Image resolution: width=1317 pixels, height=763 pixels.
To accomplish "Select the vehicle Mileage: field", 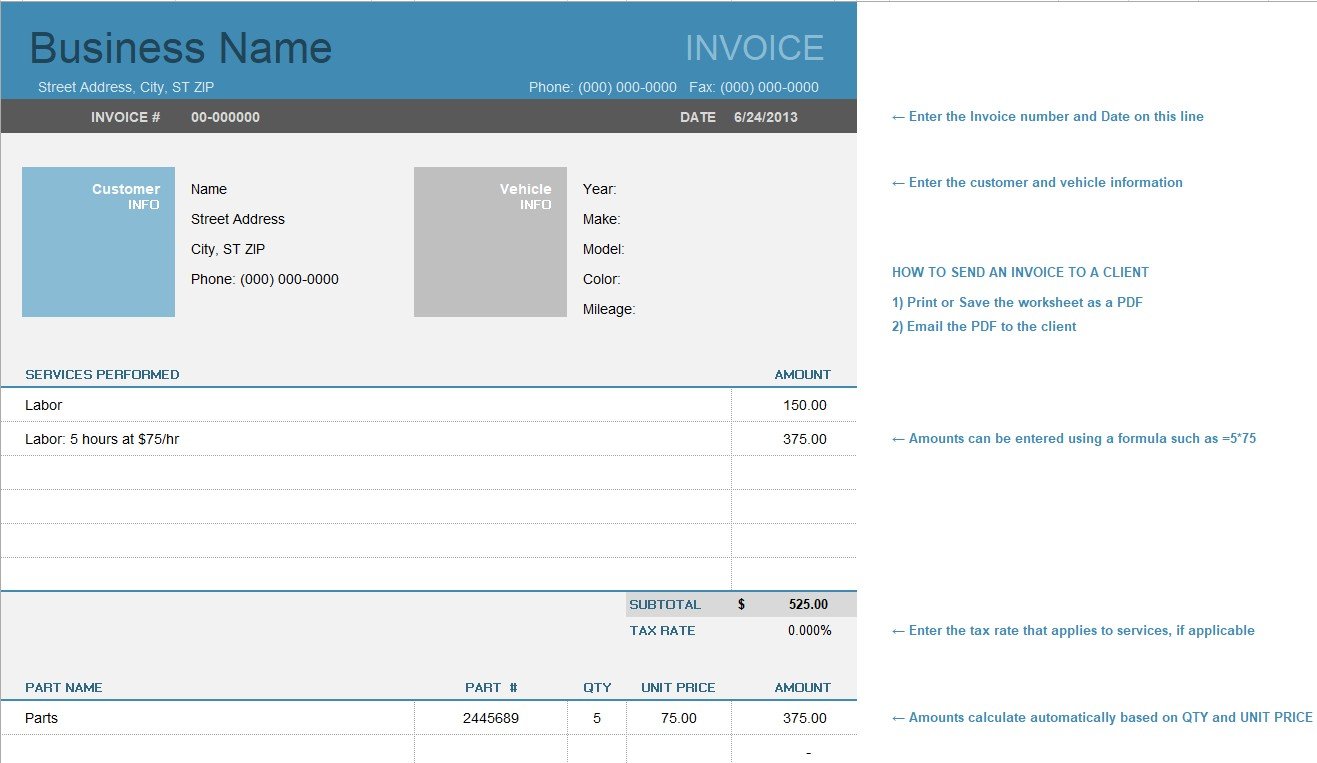I will pyautogui.click(x=608, y=309).
